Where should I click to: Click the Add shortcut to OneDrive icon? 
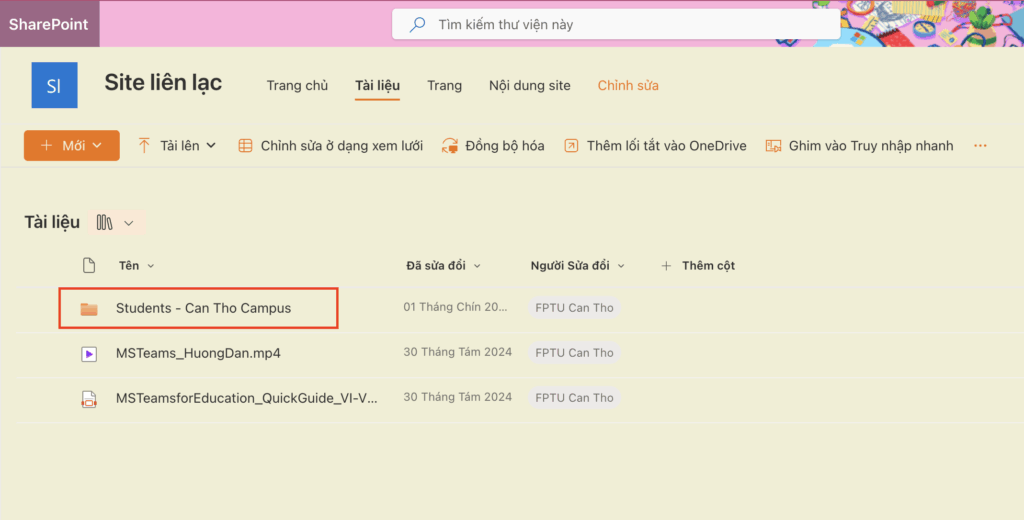[x=571, y=146]
